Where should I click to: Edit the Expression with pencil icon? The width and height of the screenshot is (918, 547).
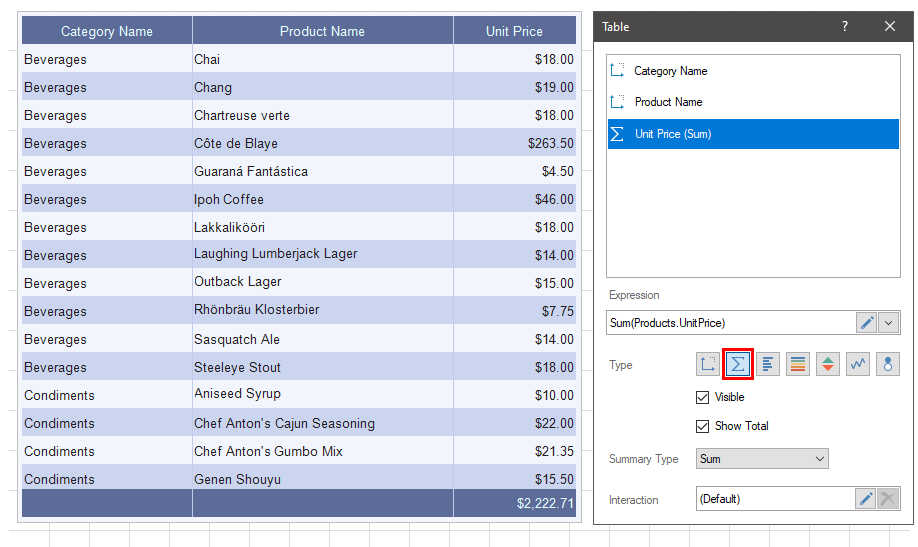867,323
